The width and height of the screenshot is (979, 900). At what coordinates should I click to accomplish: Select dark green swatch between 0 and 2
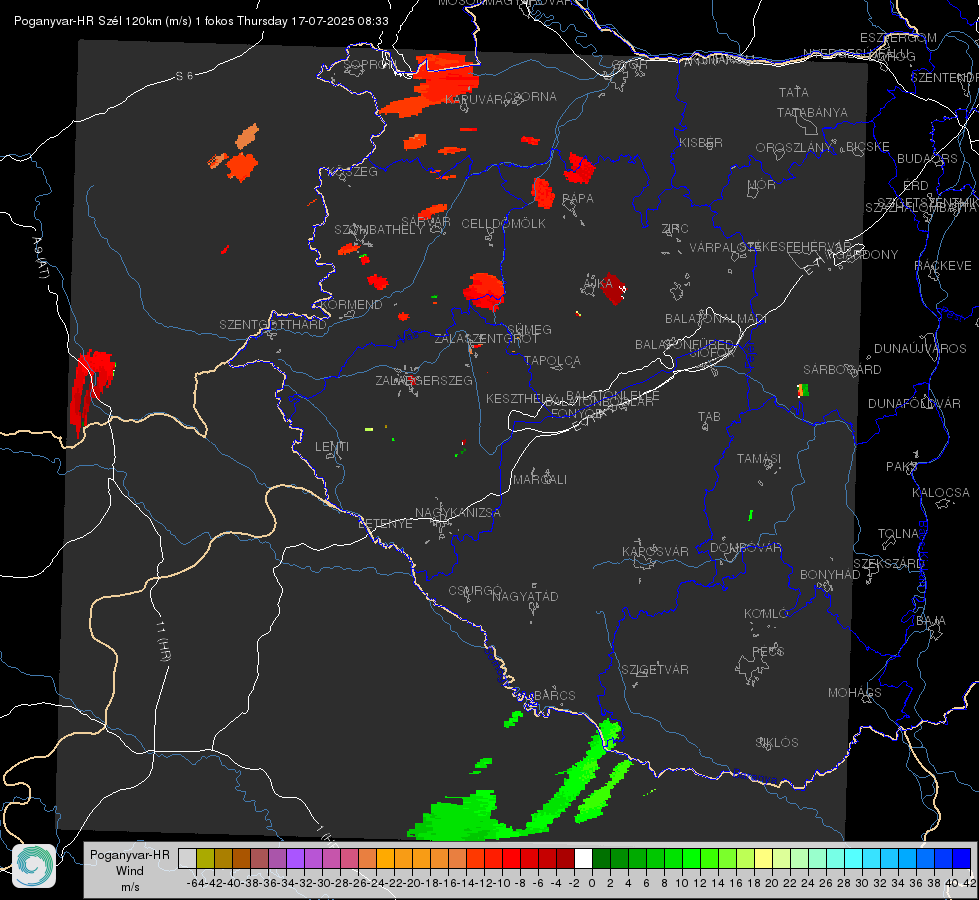click(601, 859)
